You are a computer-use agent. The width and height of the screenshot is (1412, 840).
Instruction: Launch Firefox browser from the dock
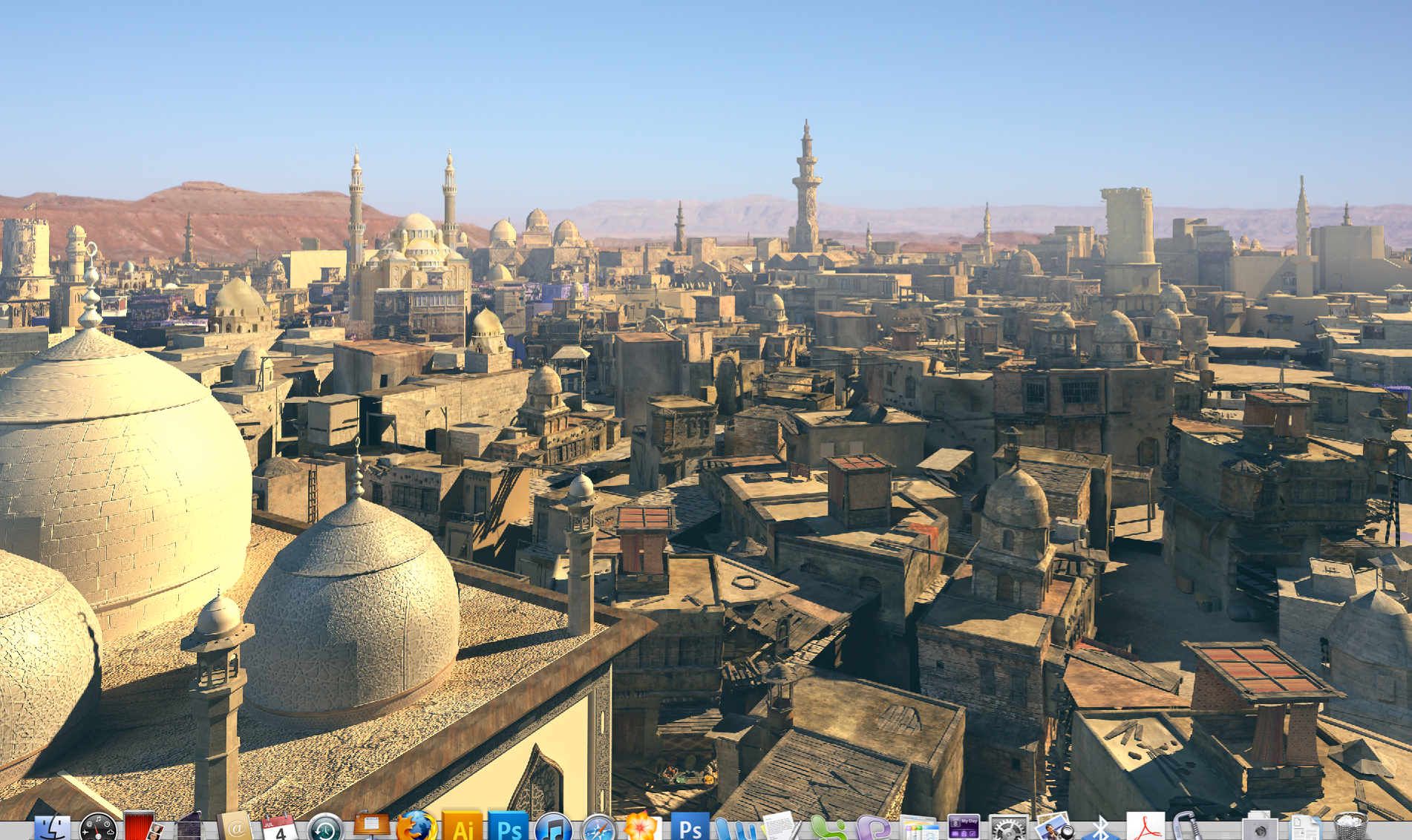416,827
